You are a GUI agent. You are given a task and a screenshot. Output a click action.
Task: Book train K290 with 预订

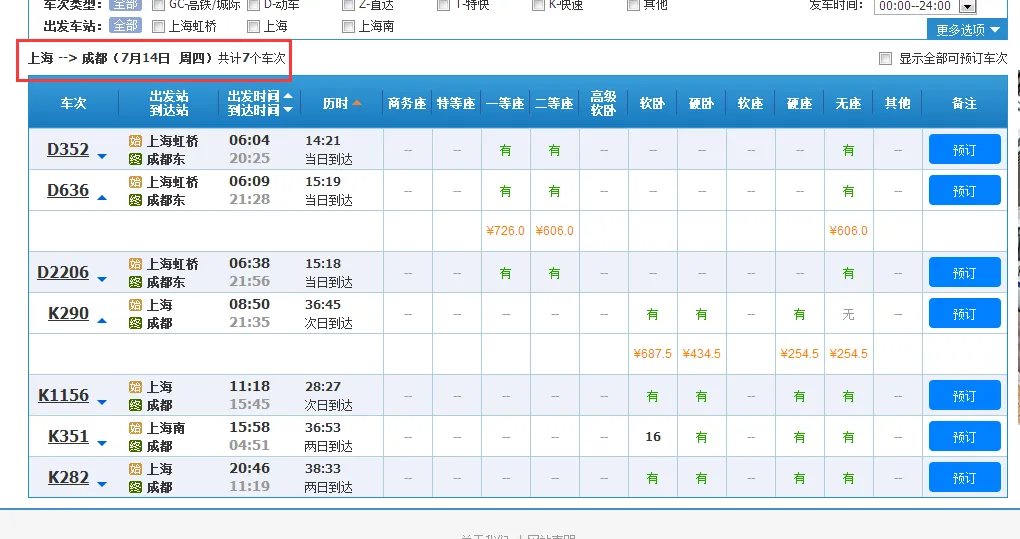964,313
